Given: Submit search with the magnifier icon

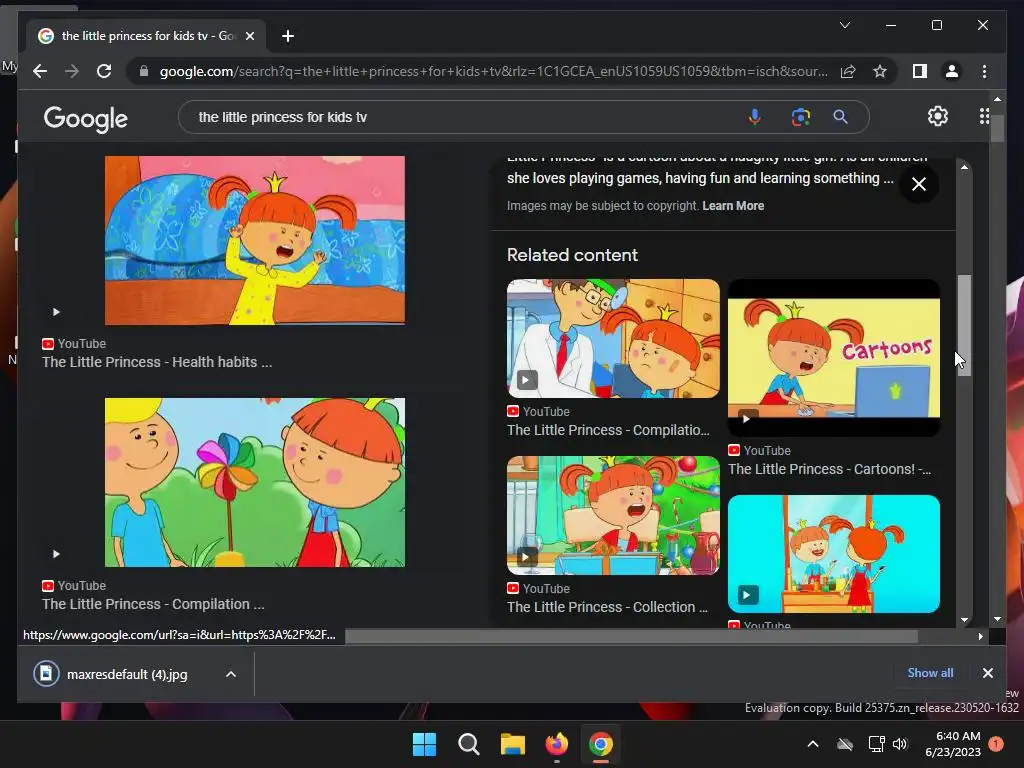Looking at the screenshot, I should pos(840,117).
